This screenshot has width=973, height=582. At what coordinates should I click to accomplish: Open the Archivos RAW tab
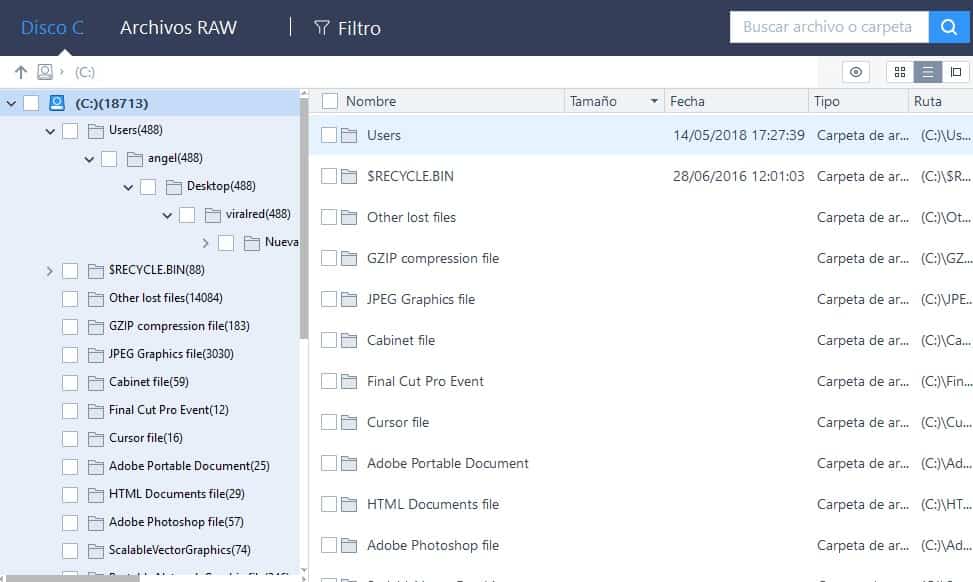(x=178, y=28)
